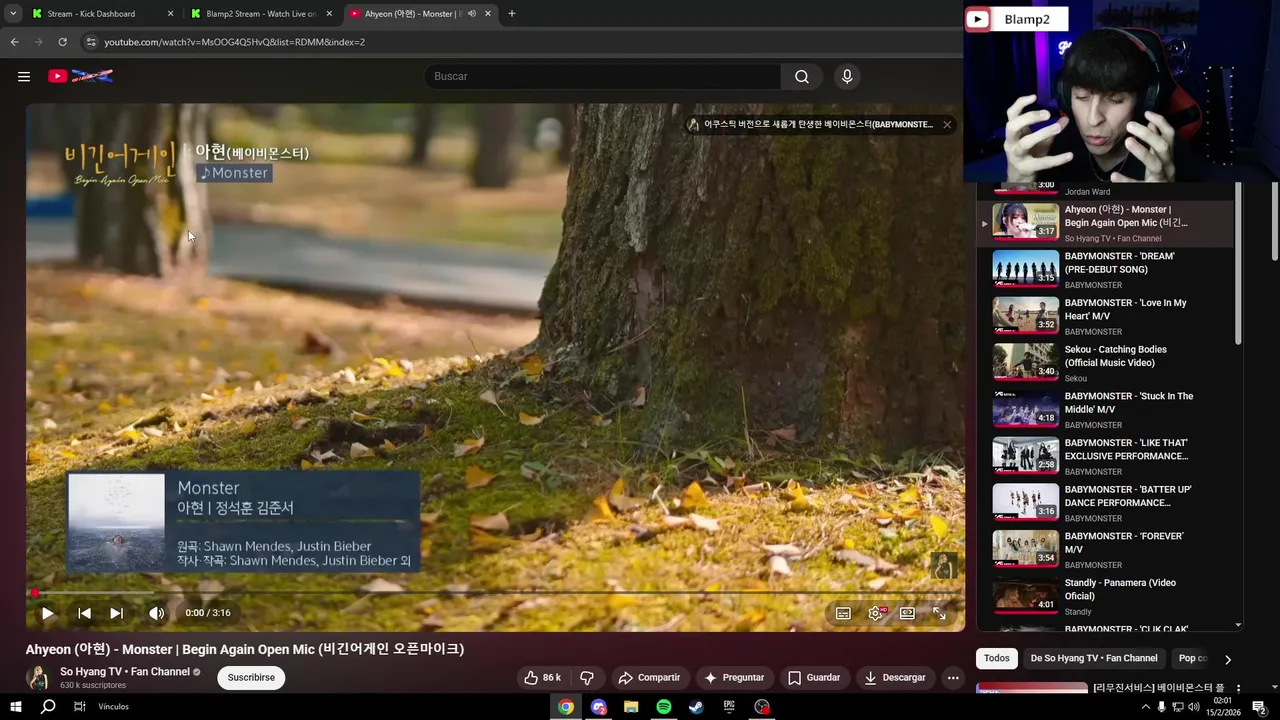Open the more actions three-dot menu
The image size is (1280, 720).
point(953,677)
